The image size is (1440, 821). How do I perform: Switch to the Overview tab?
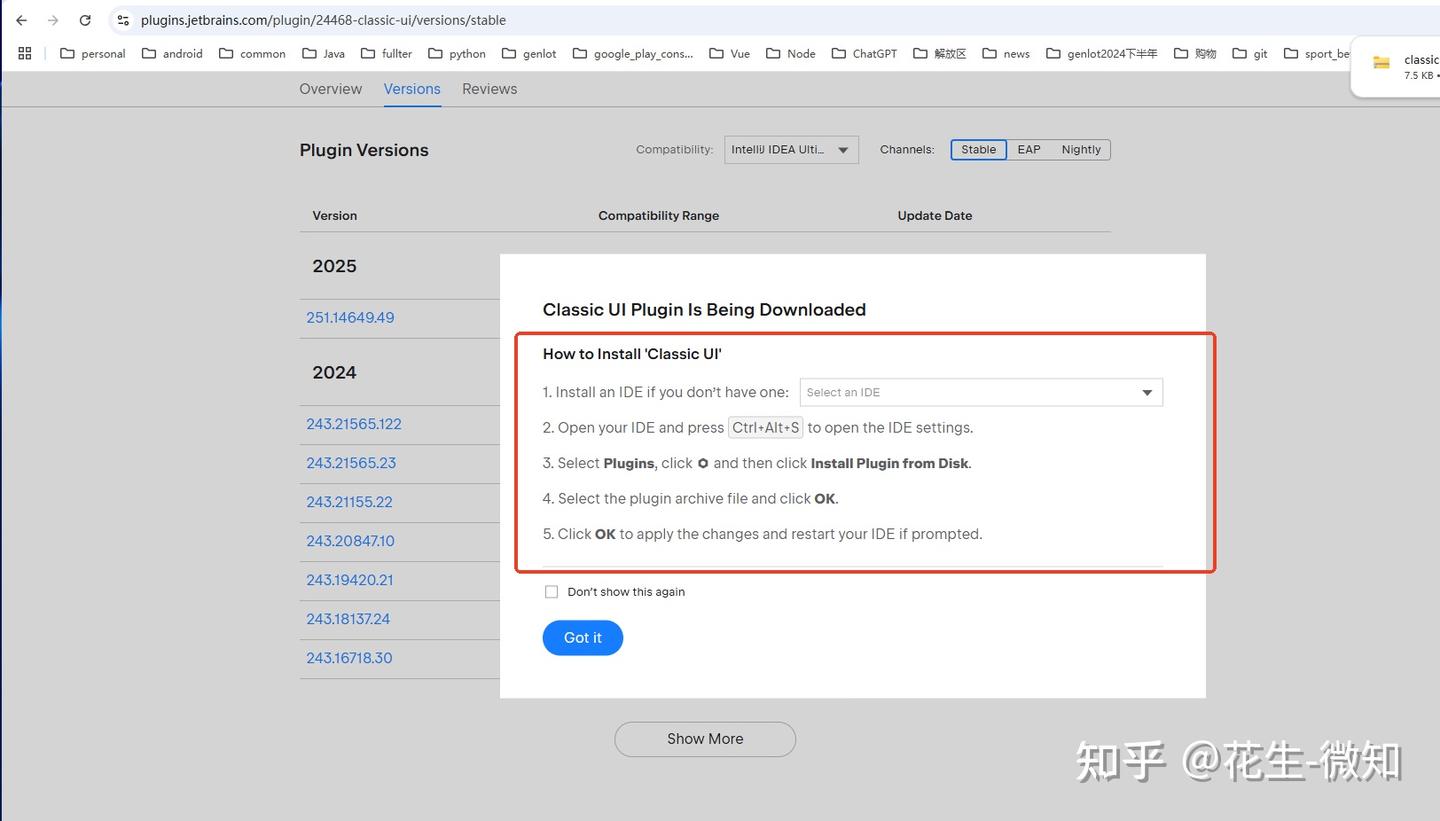click(x=330, y=89)
